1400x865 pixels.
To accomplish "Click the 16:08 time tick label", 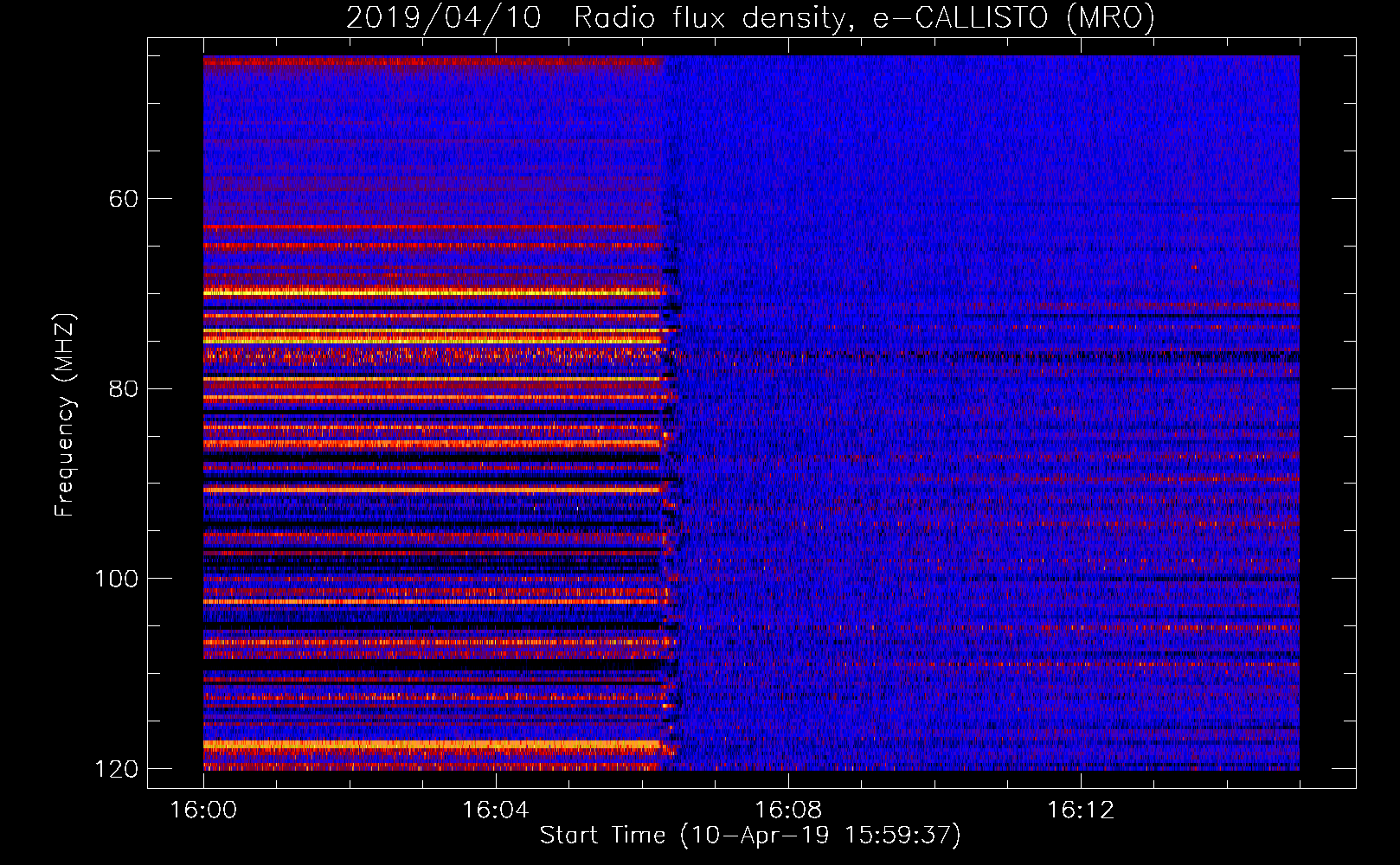I will coord(787,811).
